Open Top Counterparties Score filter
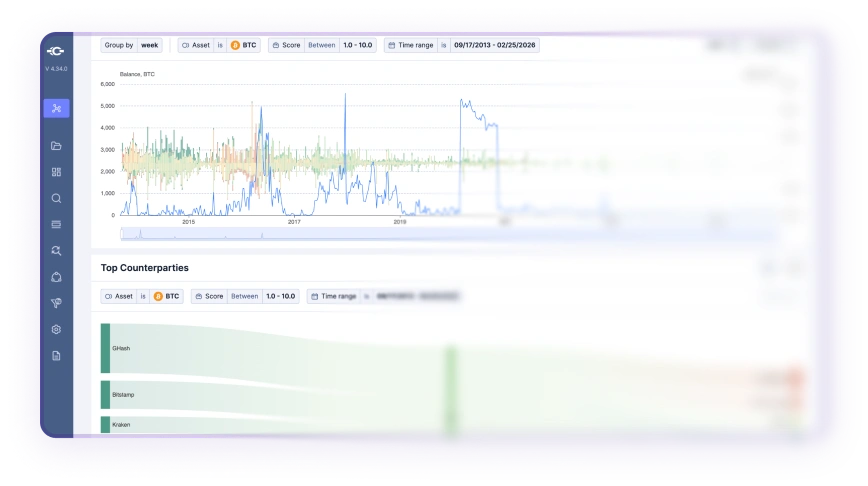 click(244, 296)
